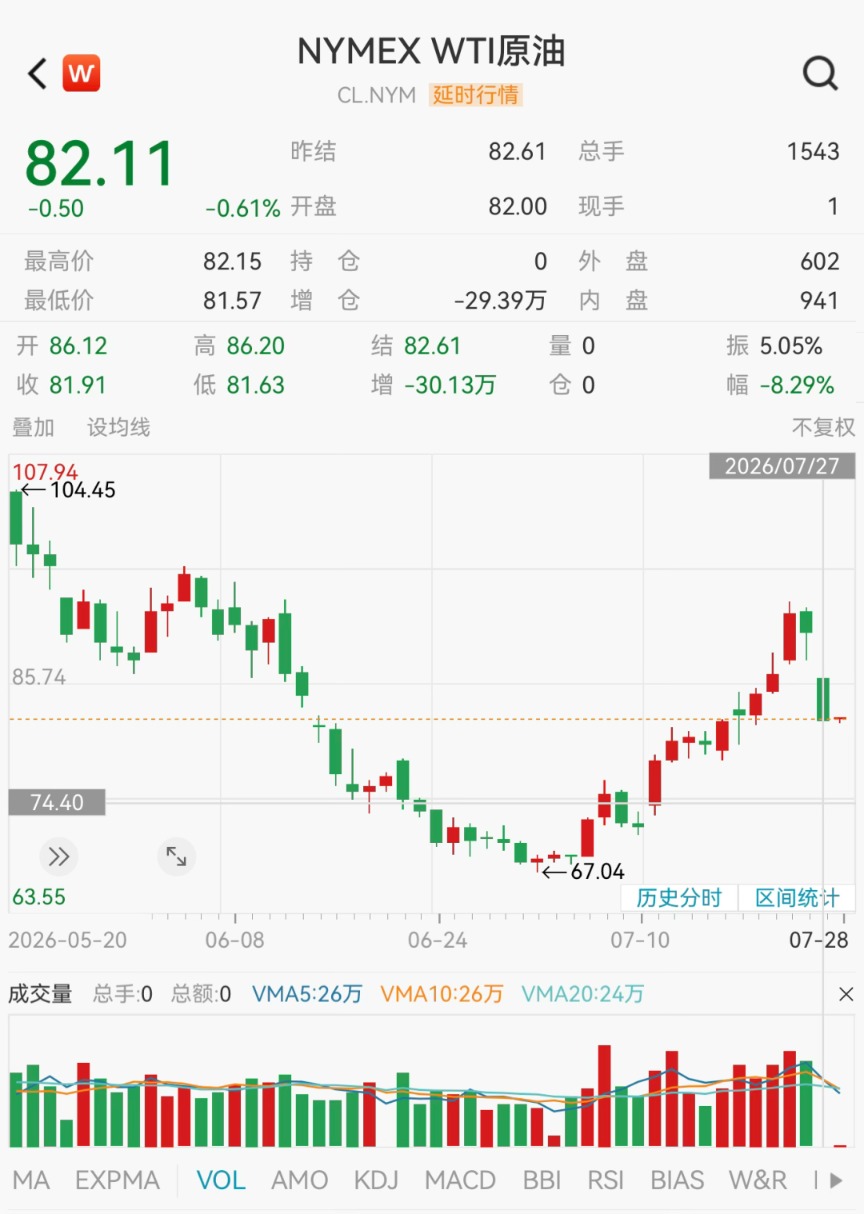Switch to the MA indicator tab
This screenshot has height=1214, width=864.
click(x=31, y=1180)
